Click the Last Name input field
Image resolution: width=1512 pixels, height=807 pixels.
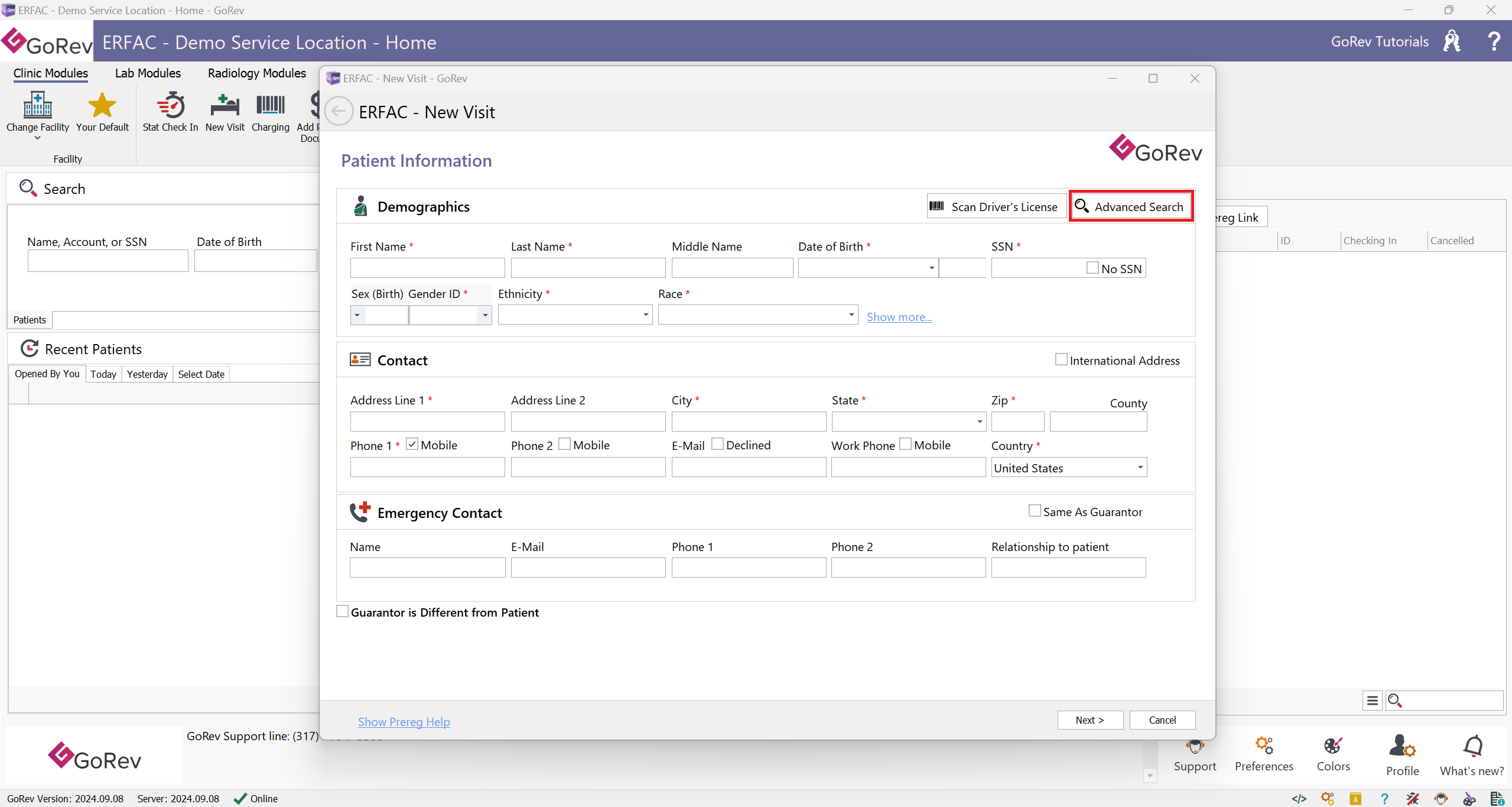588,268
